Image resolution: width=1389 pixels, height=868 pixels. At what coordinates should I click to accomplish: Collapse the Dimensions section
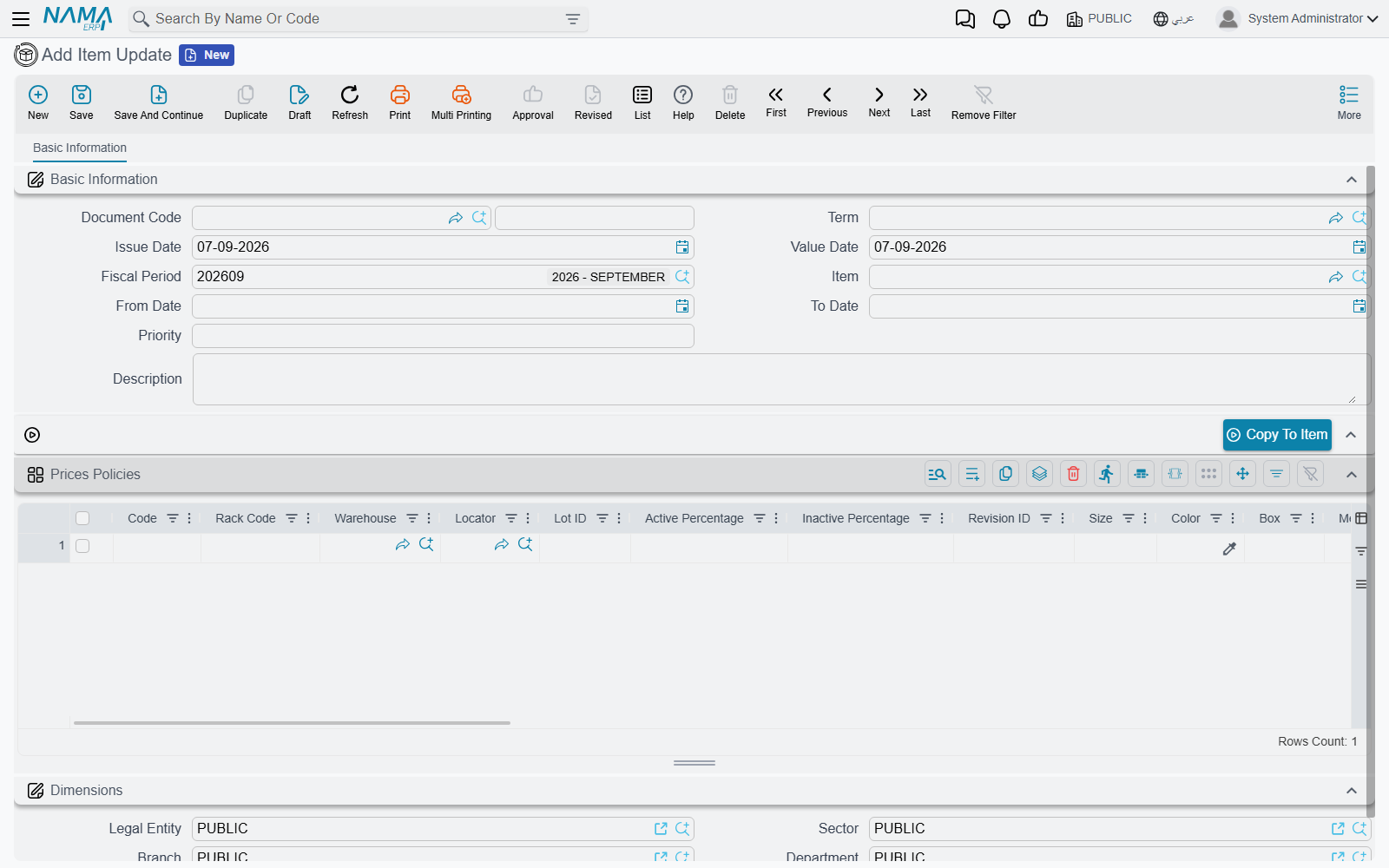click(1352, 791)
